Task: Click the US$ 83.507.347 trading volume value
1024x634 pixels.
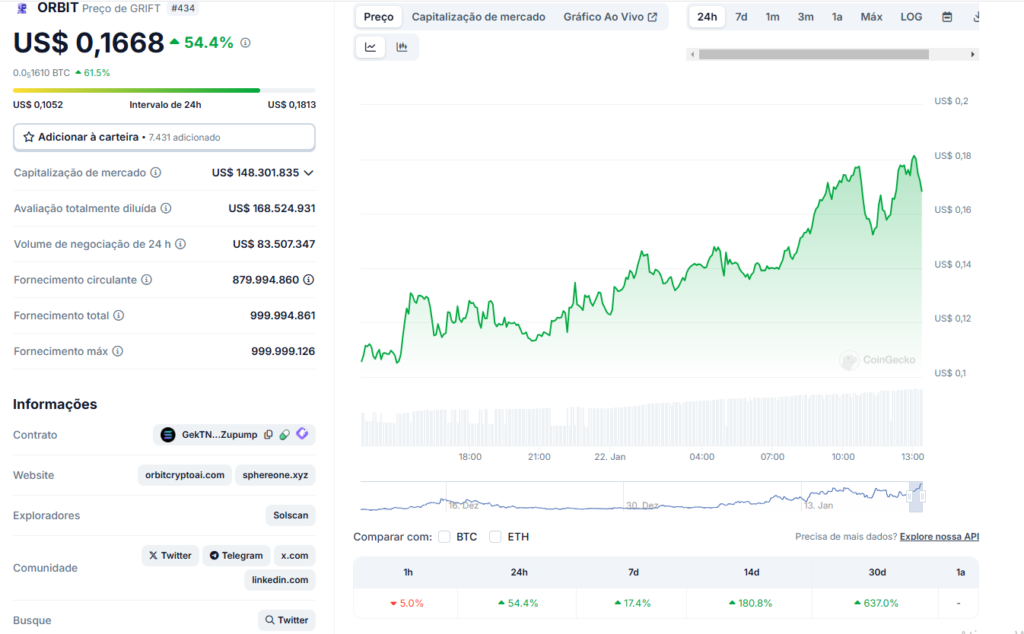Action: (274, 244)
